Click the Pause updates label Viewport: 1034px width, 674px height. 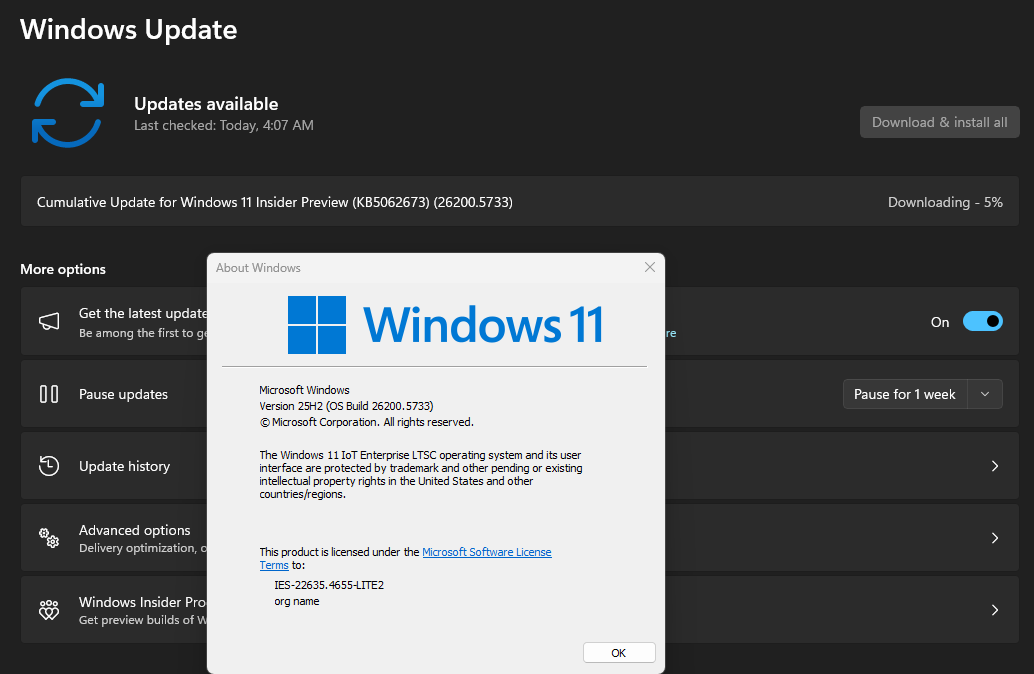coord(123,394)
